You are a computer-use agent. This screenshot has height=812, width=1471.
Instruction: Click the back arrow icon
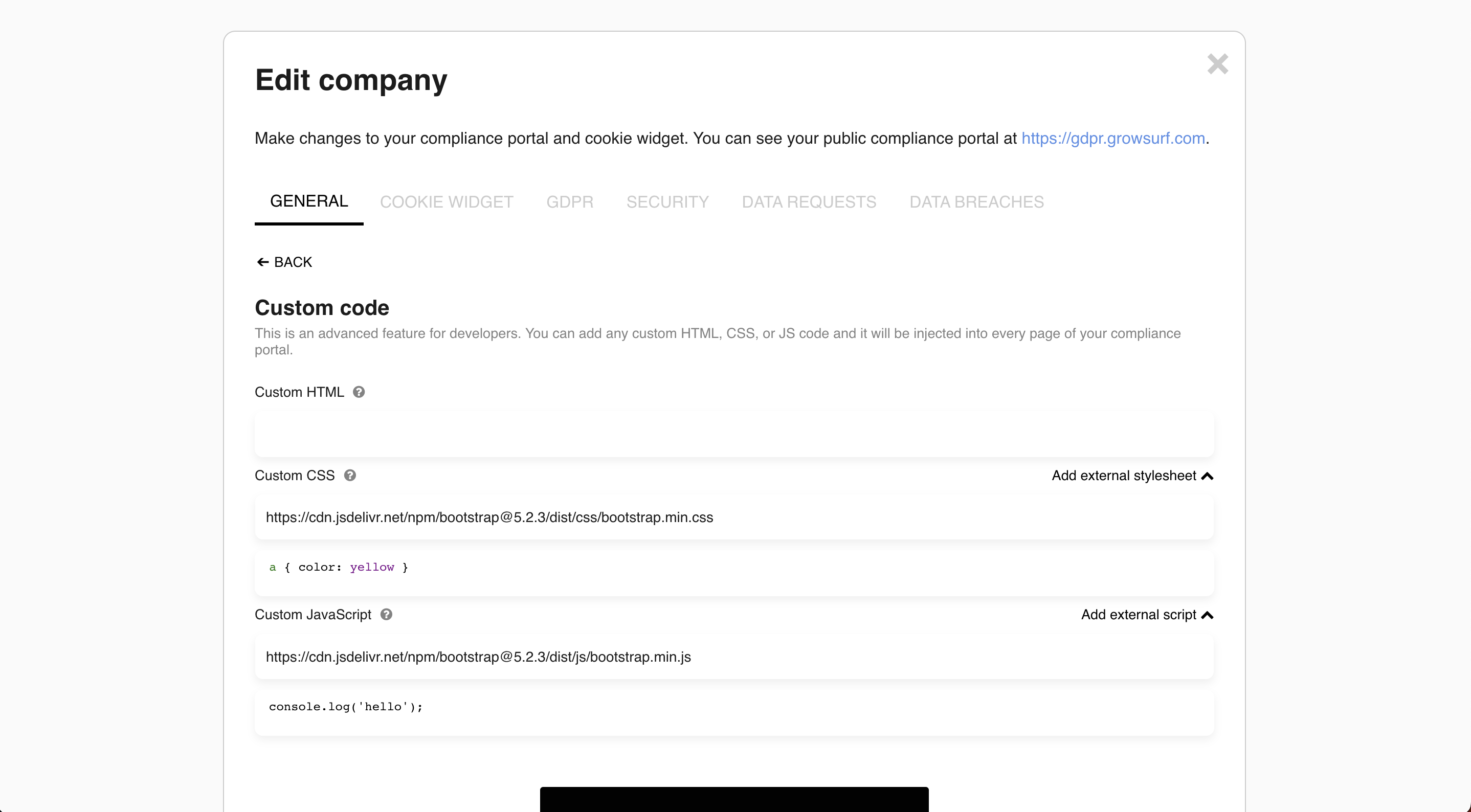click(263, 262)
